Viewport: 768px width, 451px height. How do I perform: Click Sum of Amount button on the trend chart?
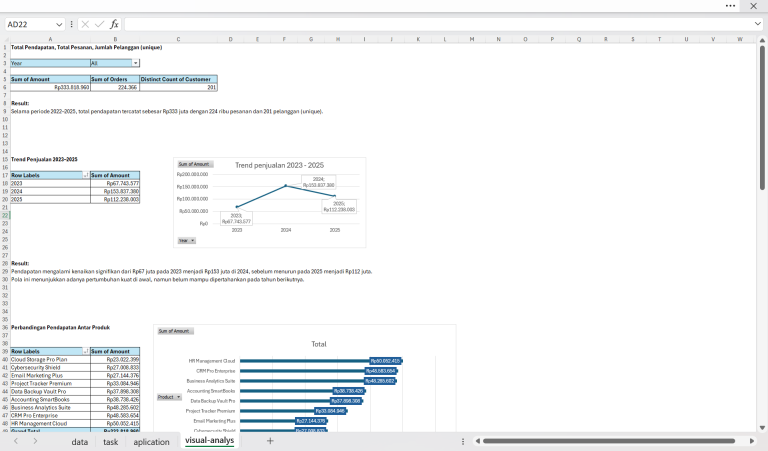point(195,164)
